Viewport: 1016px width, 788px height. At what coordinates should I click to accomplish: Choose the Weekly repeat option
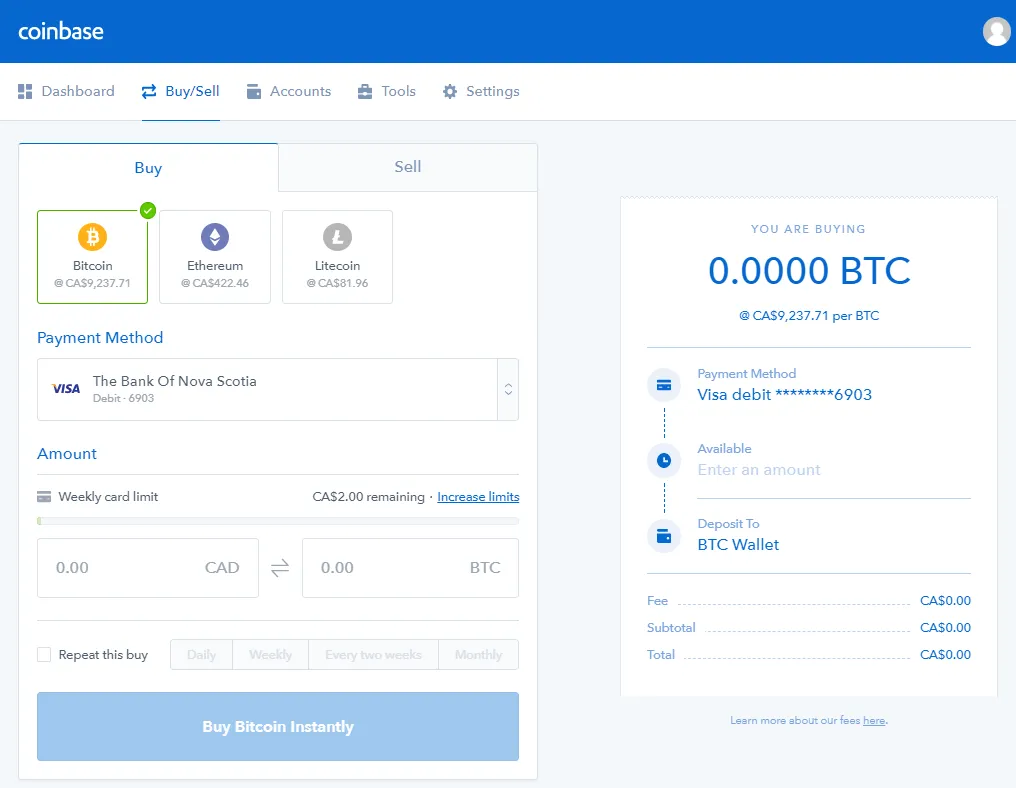[x=270, y=655]
